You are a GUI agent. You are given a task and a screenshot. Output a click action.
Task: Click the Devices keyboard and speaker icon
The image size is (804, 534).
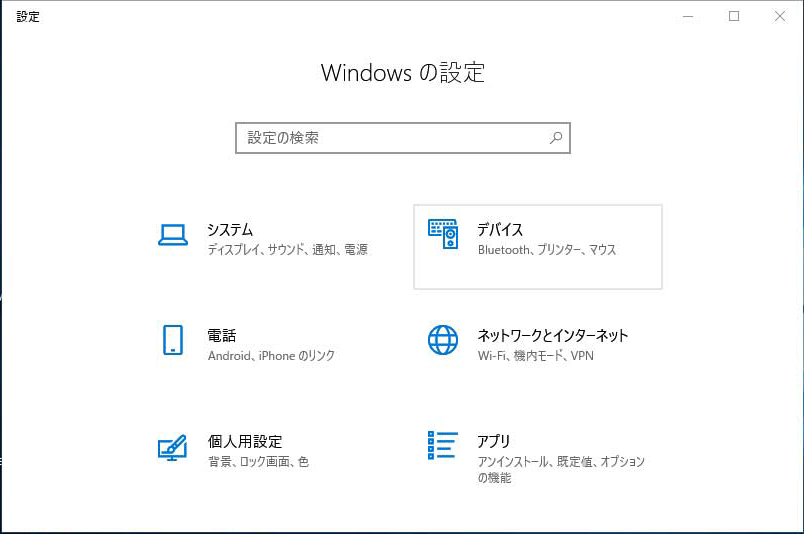[x=443, y=234]
